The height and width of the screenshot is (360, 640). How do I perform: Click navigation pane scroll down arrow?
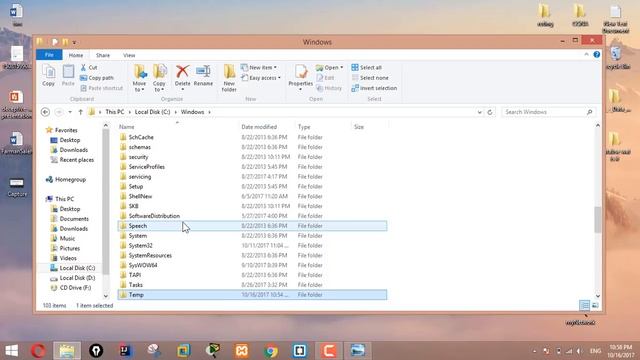pos(106,296)
